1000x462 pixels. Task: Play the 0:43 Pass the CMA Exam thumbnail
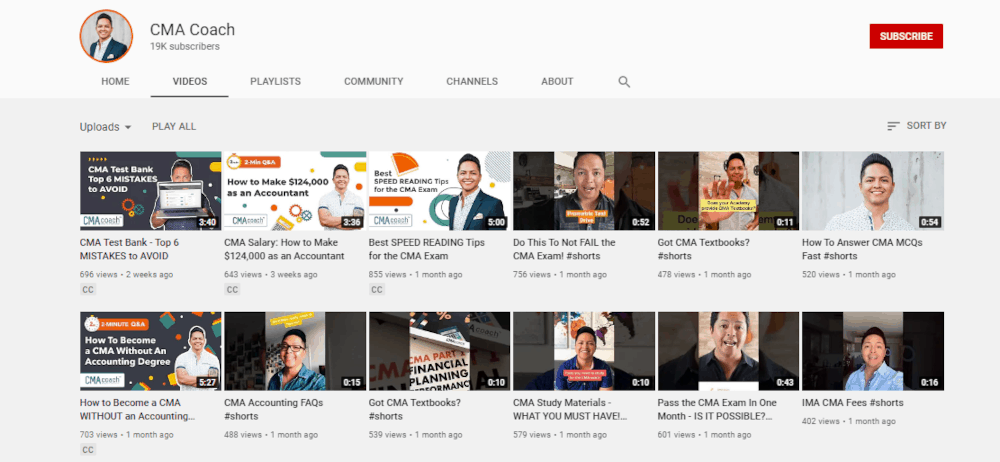[x=728, y=351]
